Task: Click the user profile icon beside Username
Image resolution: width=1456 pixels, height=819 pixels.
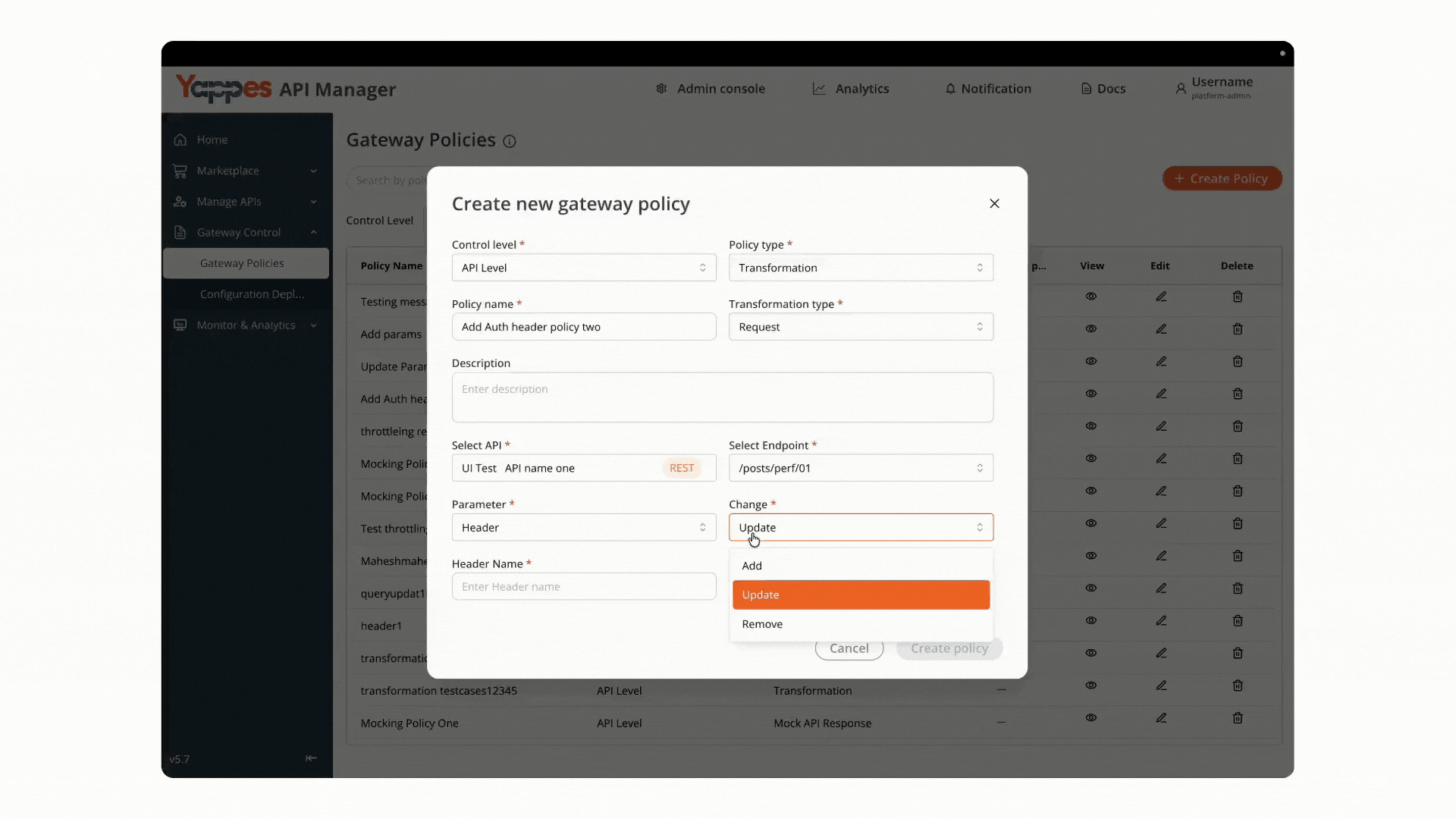Action: pos(1181,89)
